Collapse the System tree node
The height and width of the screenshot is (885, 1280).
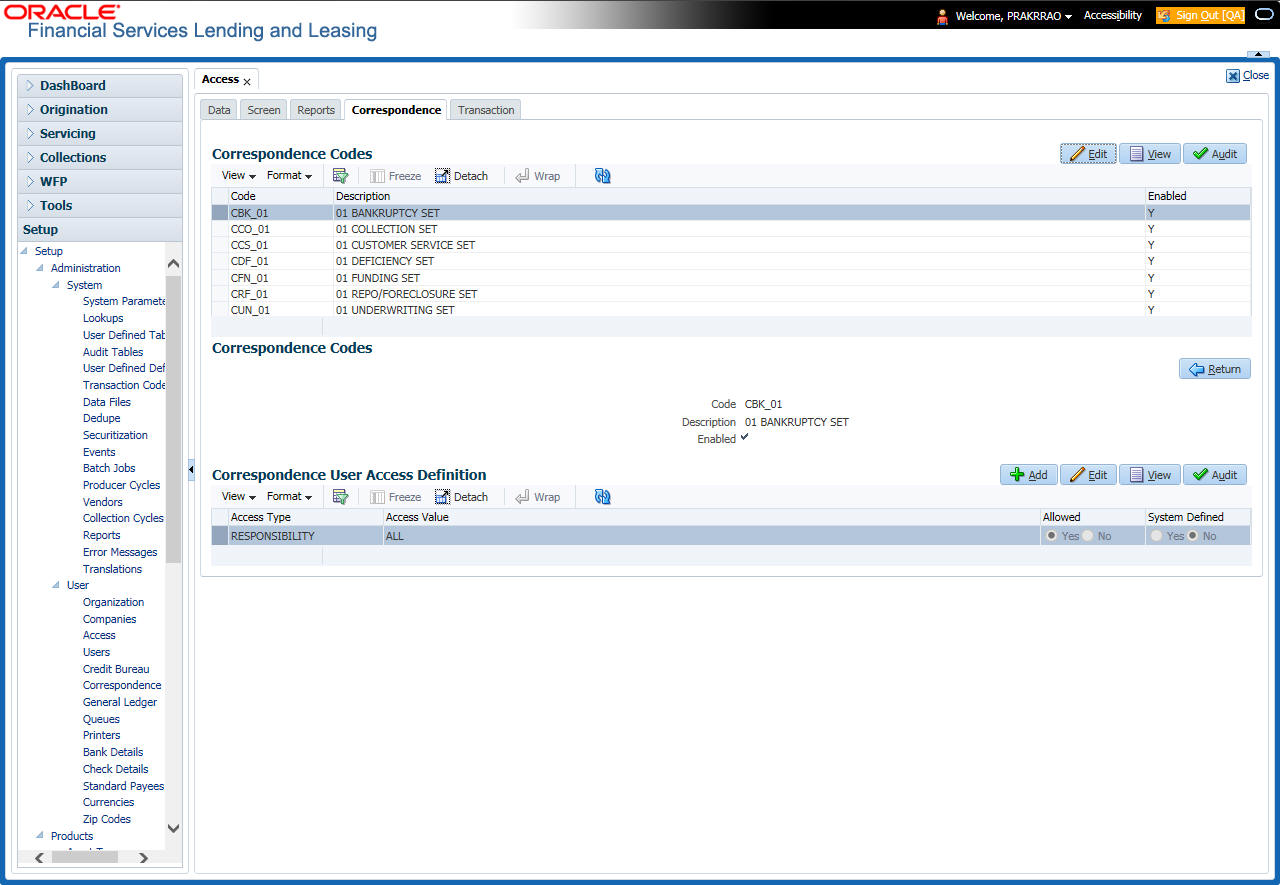[56, 285]
